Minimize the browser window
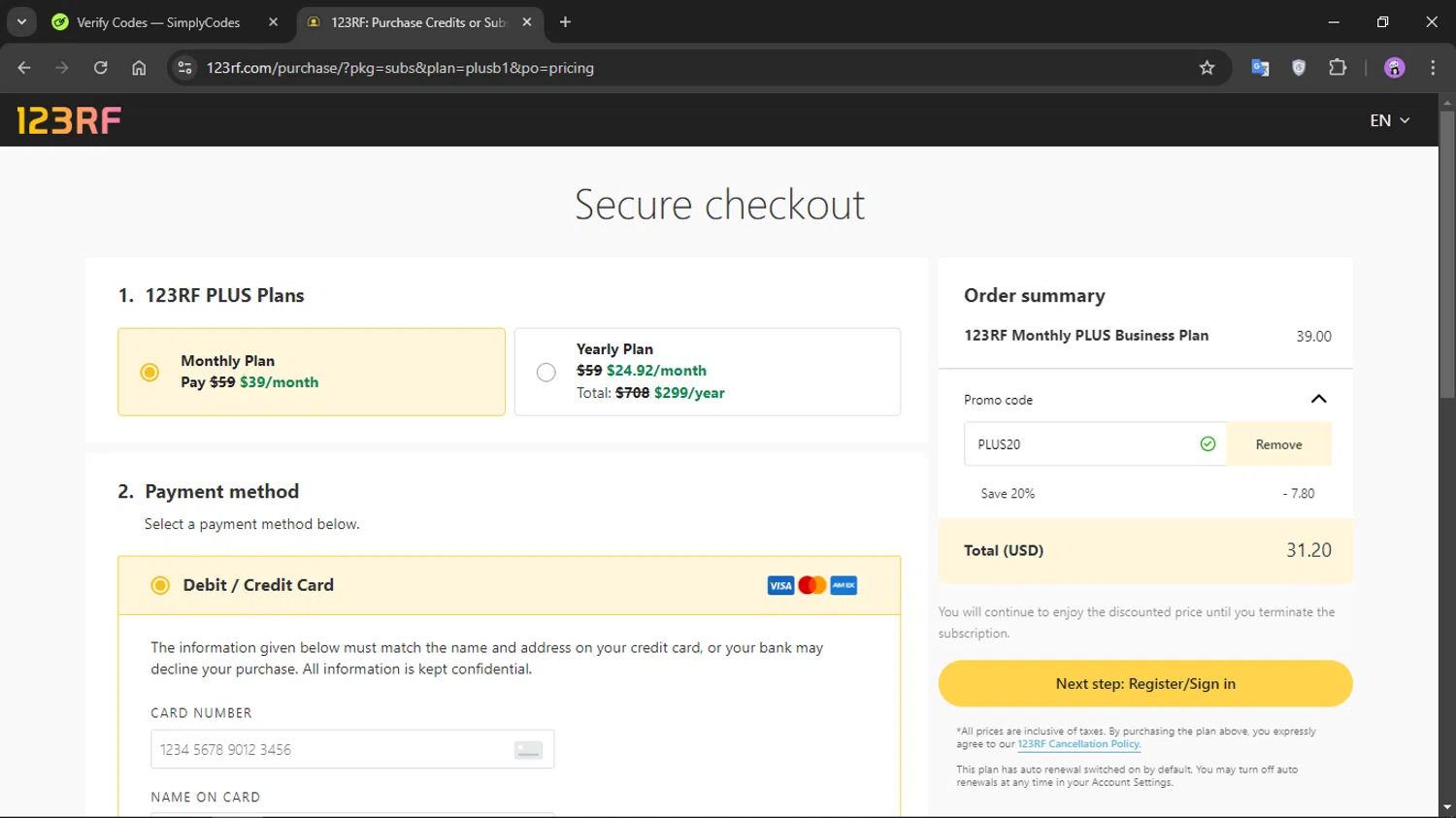Image resolution: width=1456 pixels, height=818 pixels. click(x=1334, y=21)
